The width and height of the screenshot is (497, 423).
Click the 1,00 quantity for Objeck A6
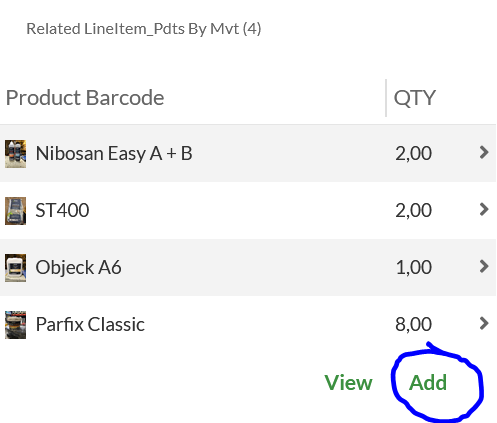click(414, 267)
